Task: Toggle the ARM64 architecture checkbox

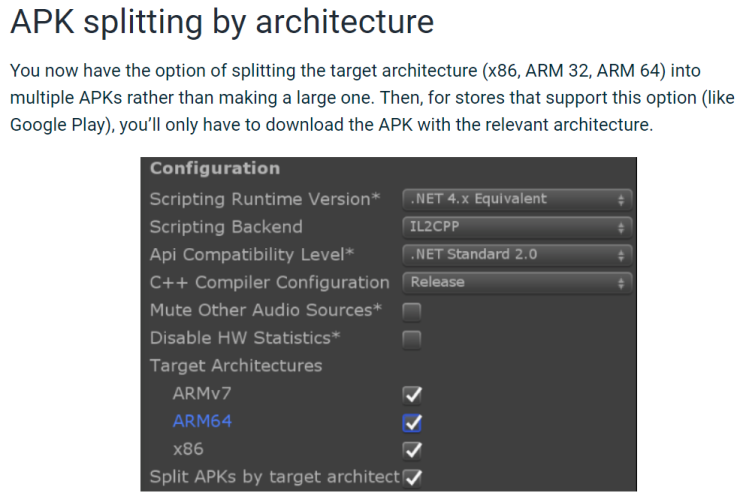Action: [411, 422]
